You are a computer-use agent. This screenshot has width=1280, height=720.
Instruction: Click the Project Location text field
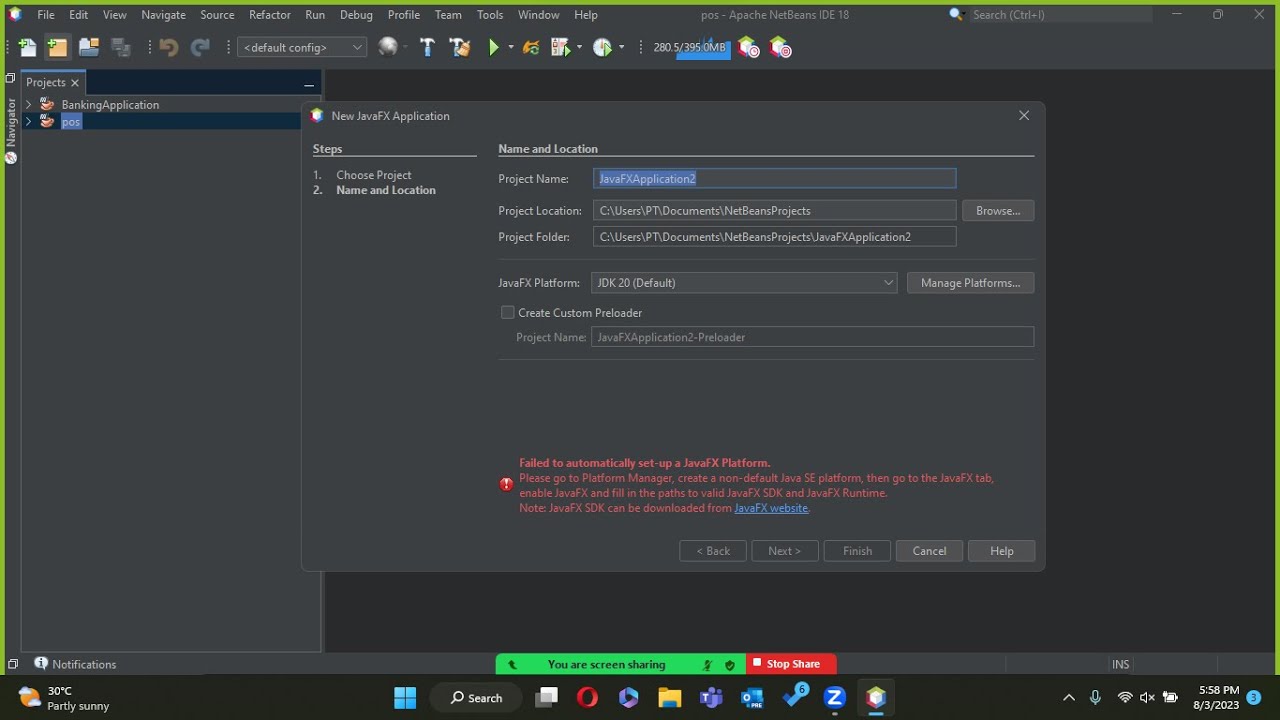[774, 211]
